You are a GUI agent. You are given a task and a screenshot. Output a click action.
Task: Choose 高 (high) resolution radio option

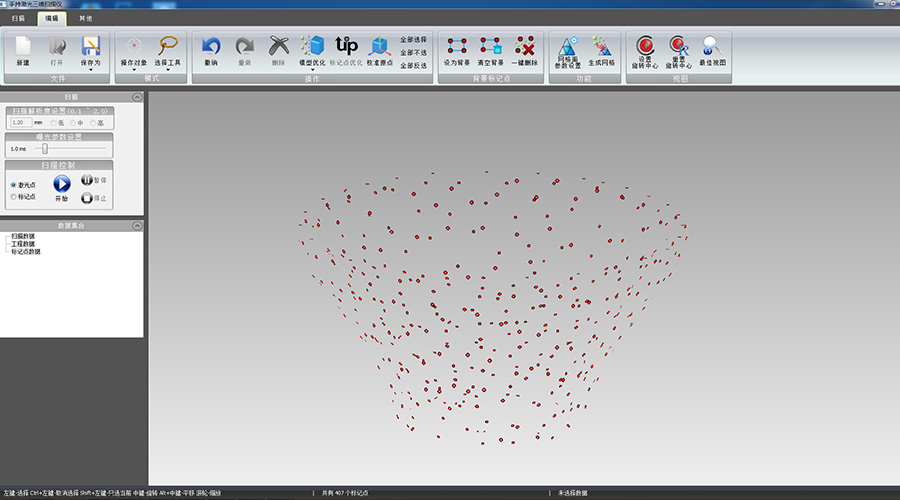[x=92, y=122]
